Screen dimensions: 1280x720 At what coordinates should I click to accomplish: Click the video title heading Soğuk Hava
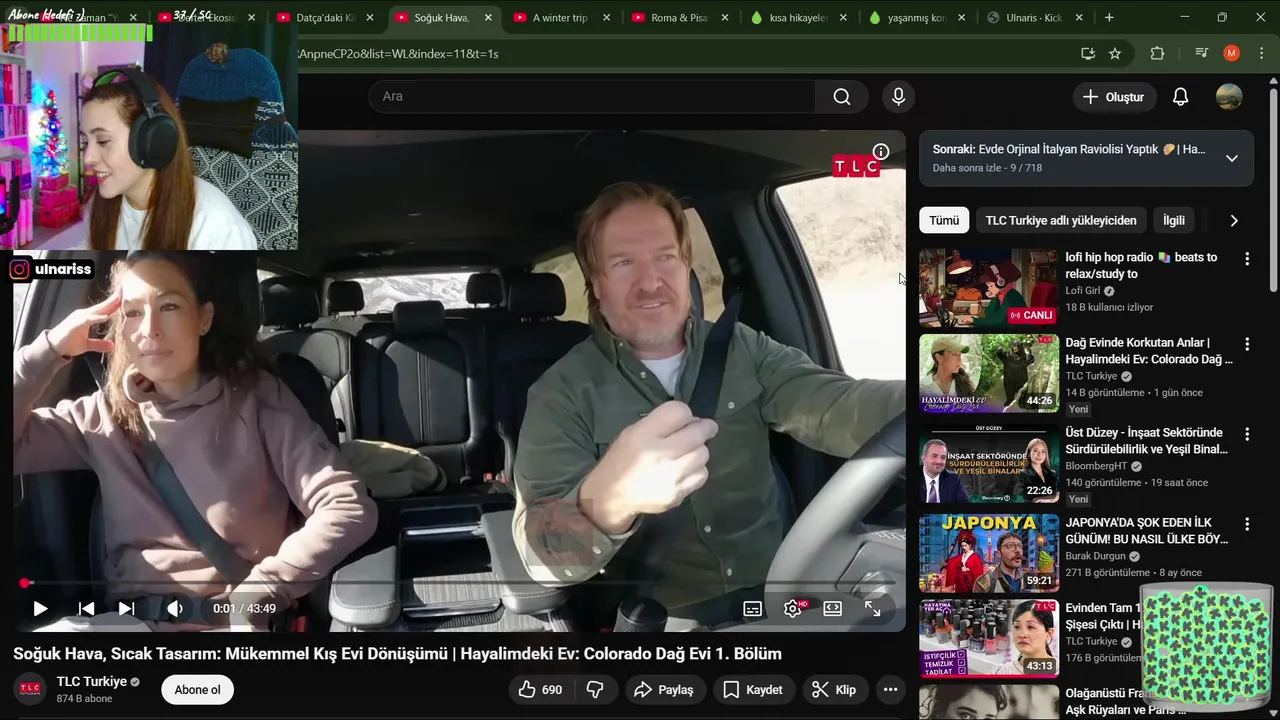[x=397, y=654]
